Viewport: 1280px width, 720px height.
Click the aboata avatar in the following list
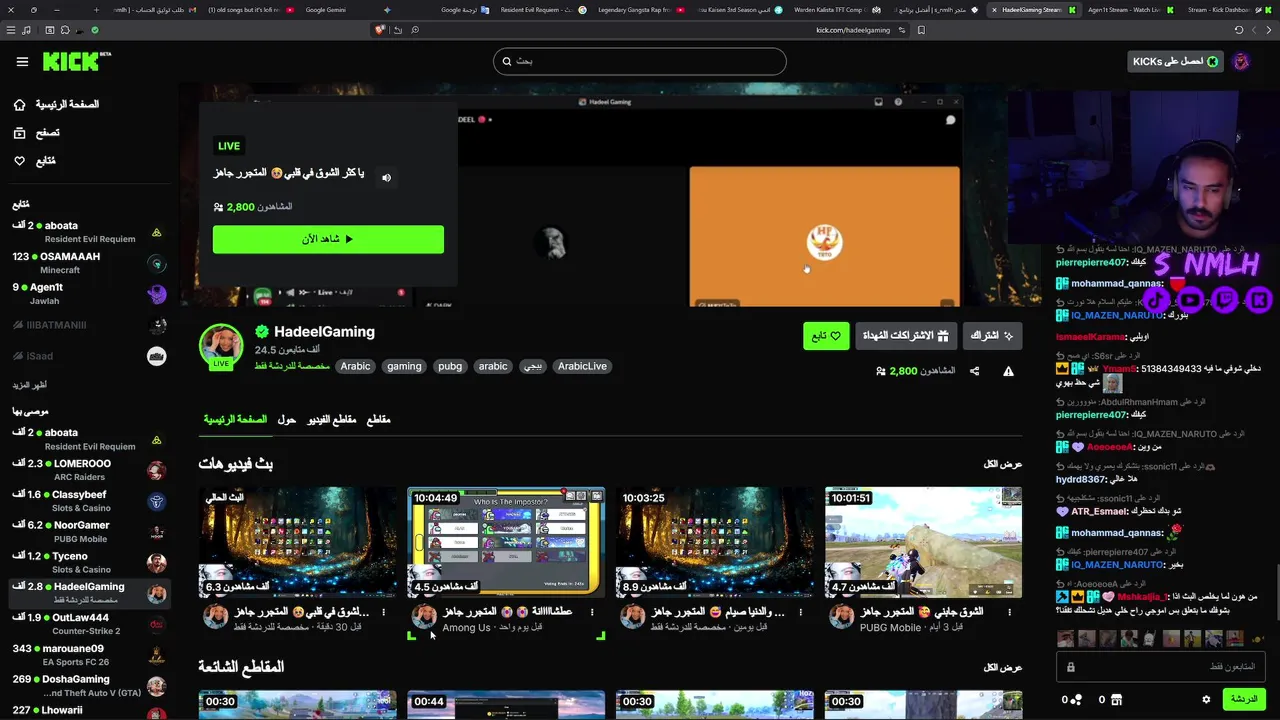click(157, 232)
